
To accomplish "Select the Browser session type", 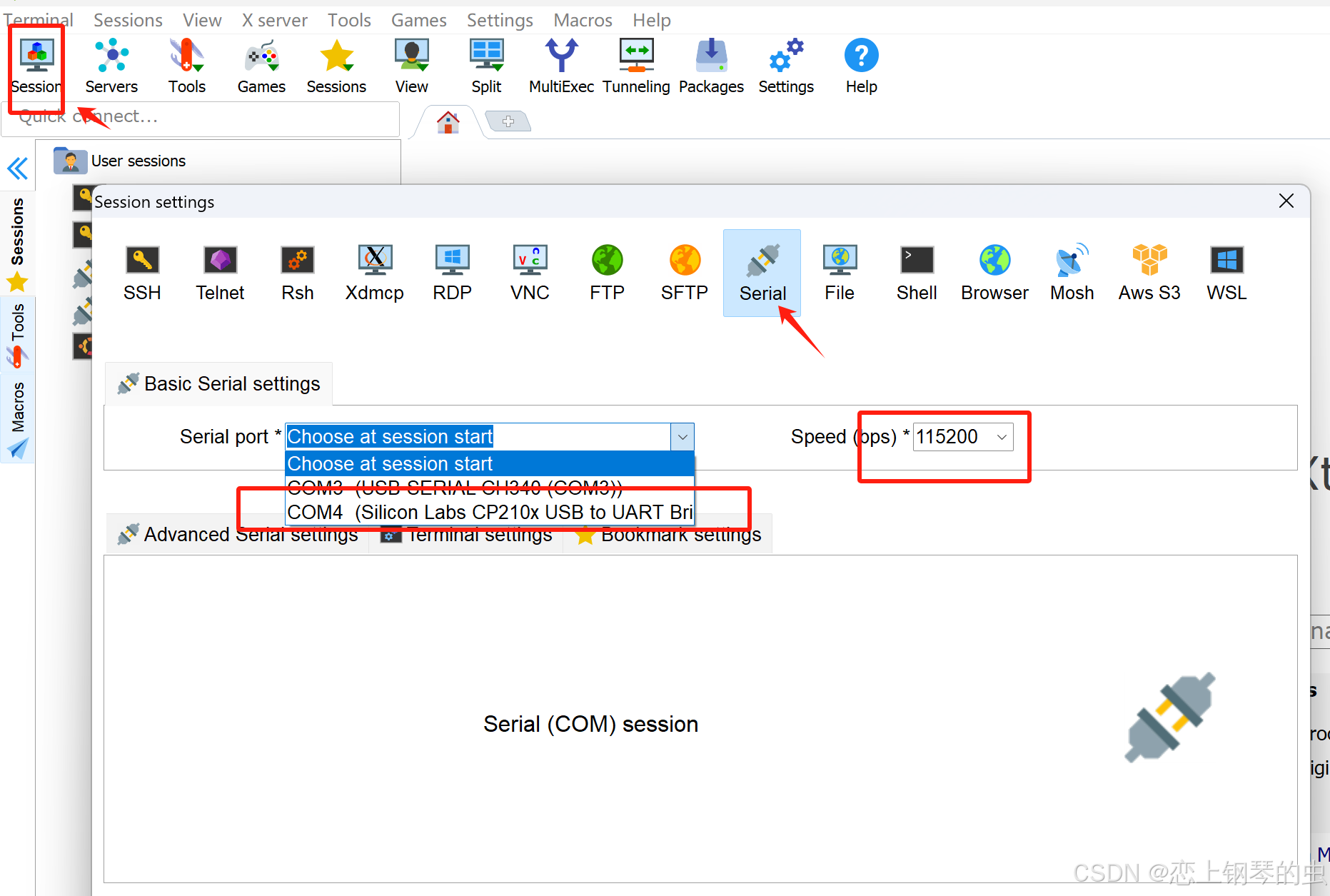I will [994, 273].
